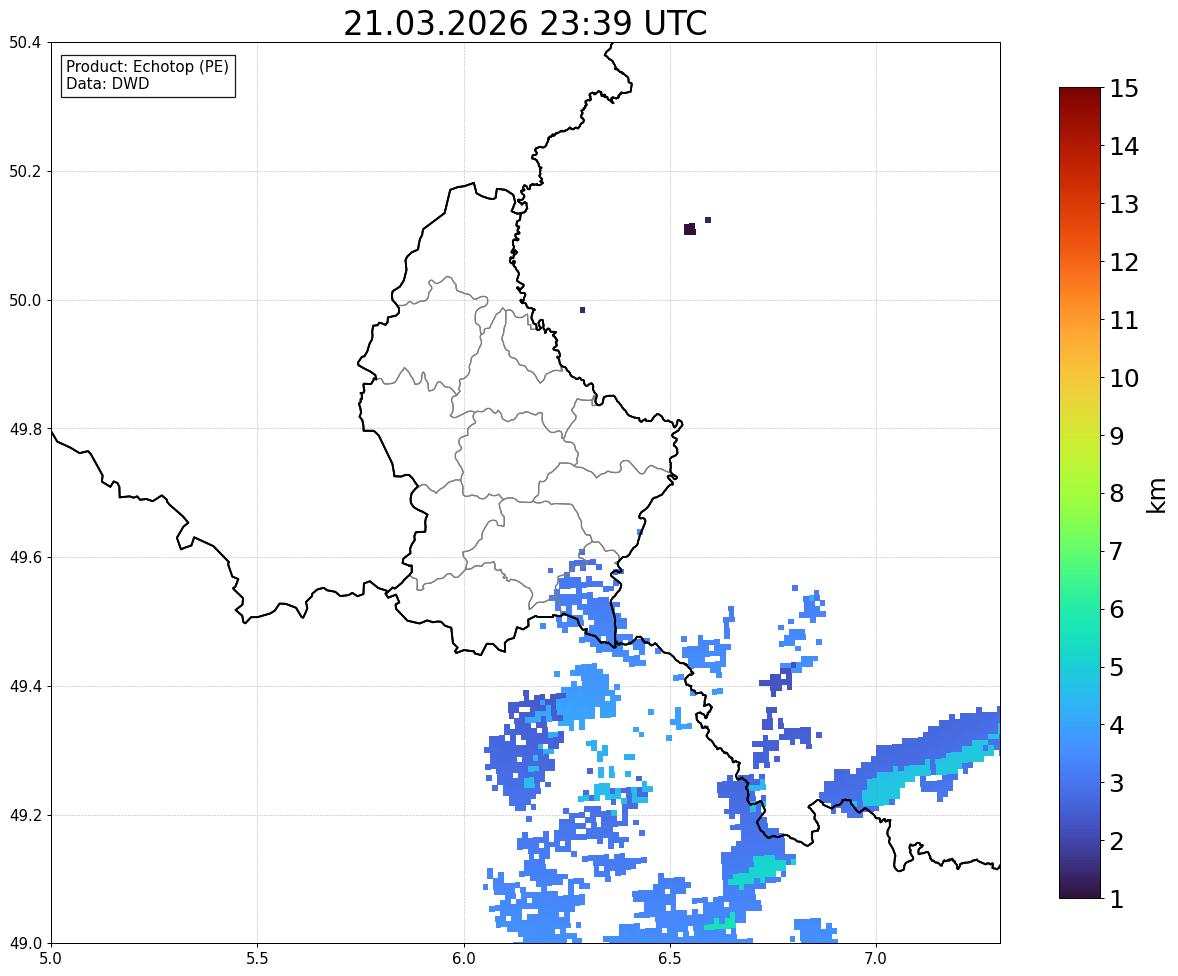Click the green section of the colorbar near 7 km
1178x976 pixels.
pos(1080,551)
